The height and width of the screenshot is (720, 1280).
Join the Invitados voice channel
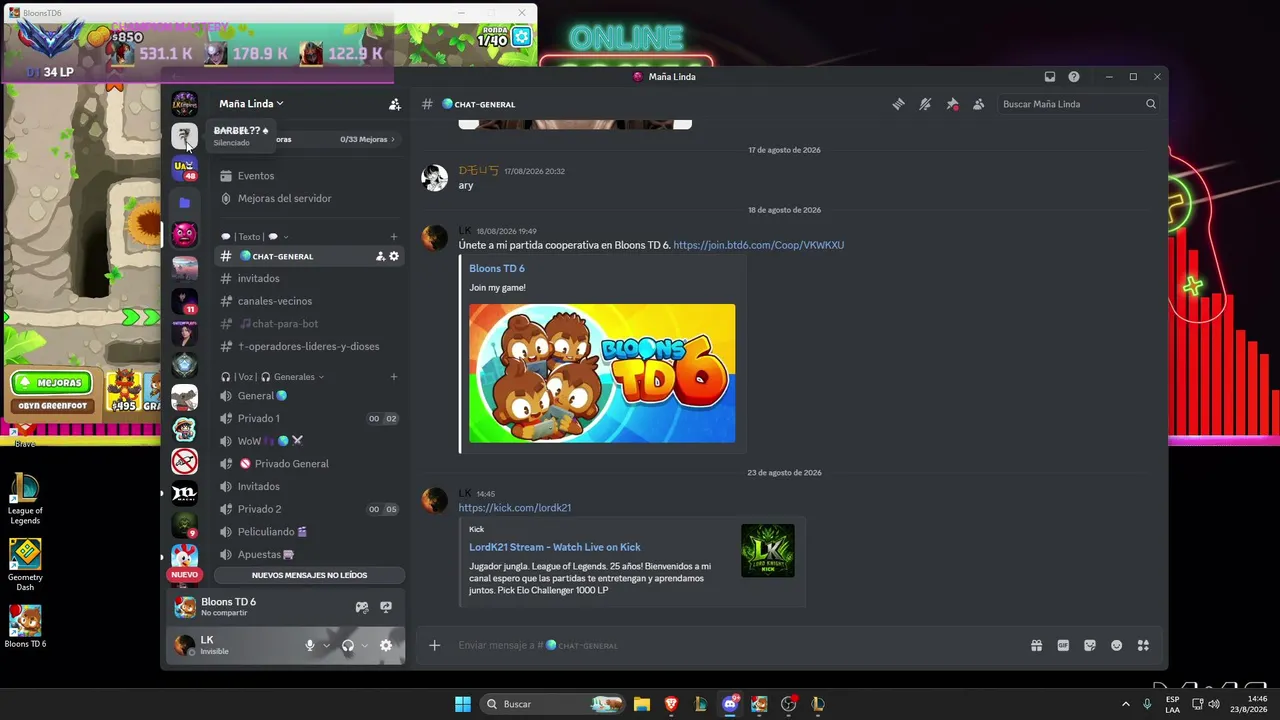click(x=310, y=486)
